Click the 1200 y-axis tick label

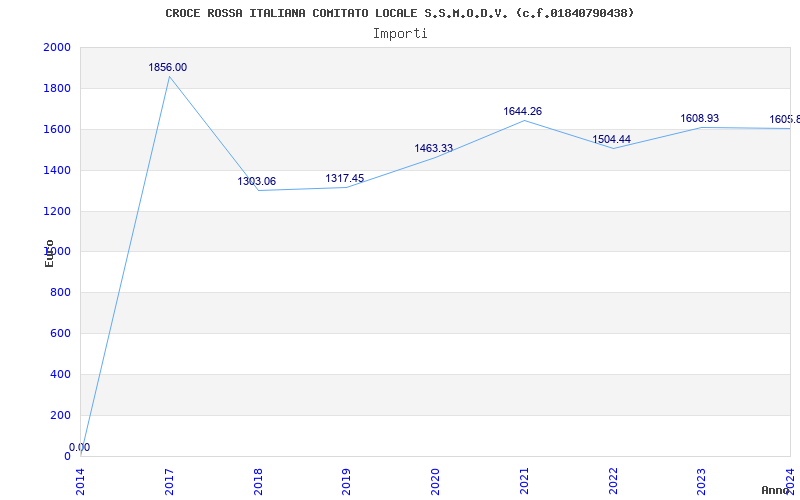pyautogui.click(x=57, y=211)
